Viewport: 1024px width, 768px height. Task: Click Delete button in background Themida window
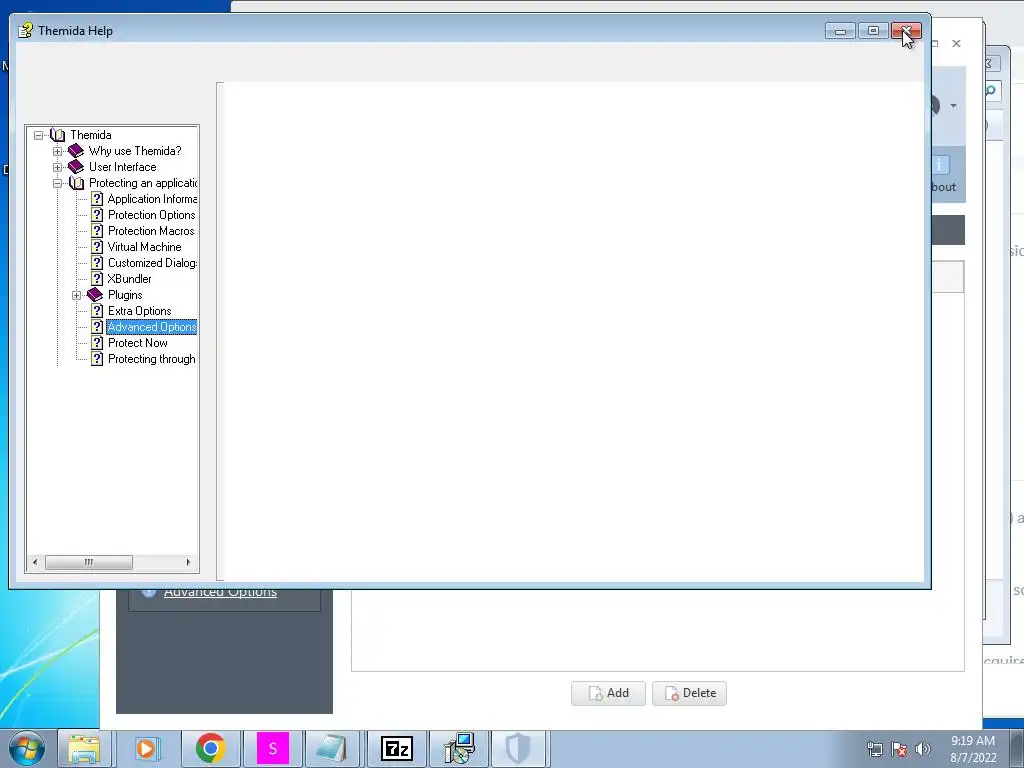(690, 693)
